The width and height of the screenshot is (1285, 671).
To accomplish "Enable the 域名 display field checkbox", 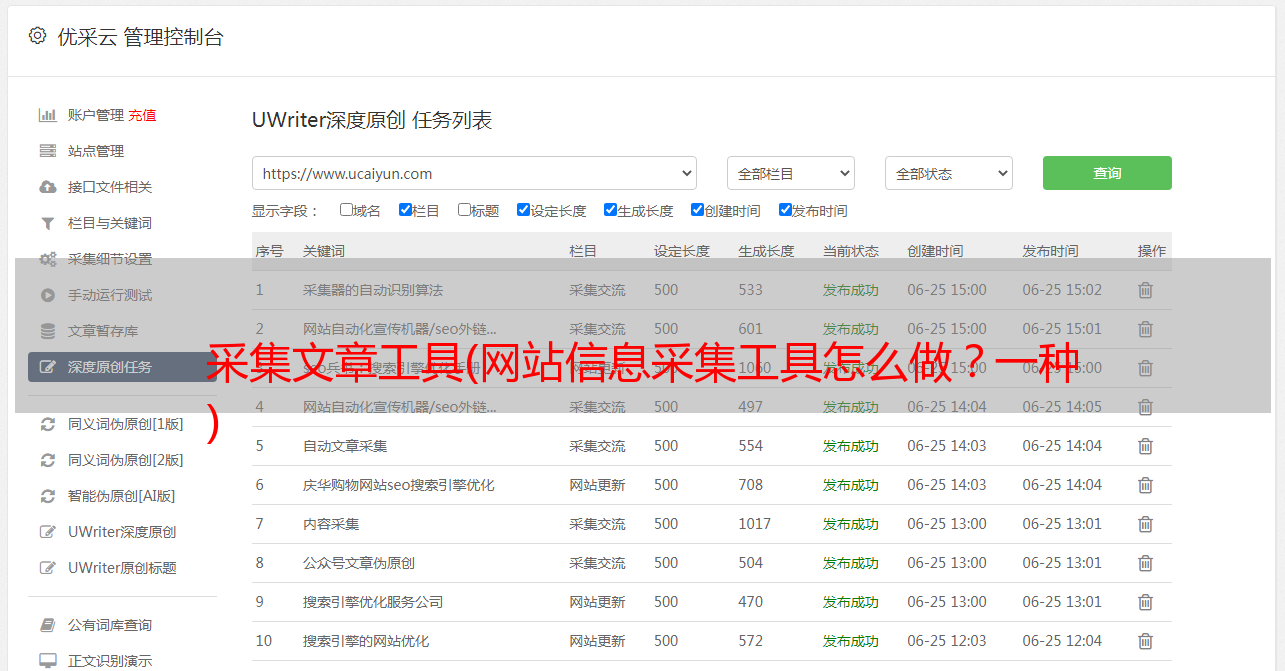I will 346,210.
